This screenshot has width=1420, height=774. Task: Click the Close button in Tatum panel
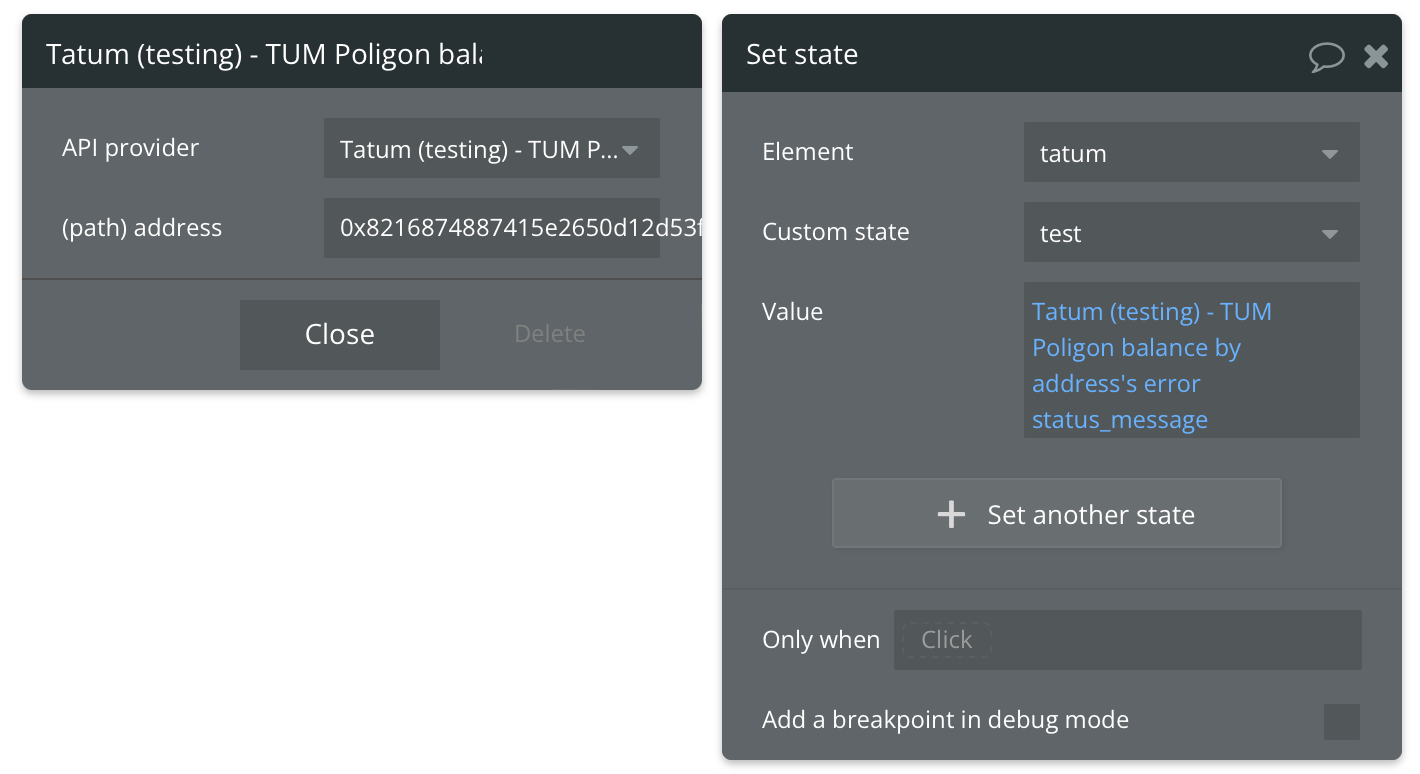pos(340,334)
